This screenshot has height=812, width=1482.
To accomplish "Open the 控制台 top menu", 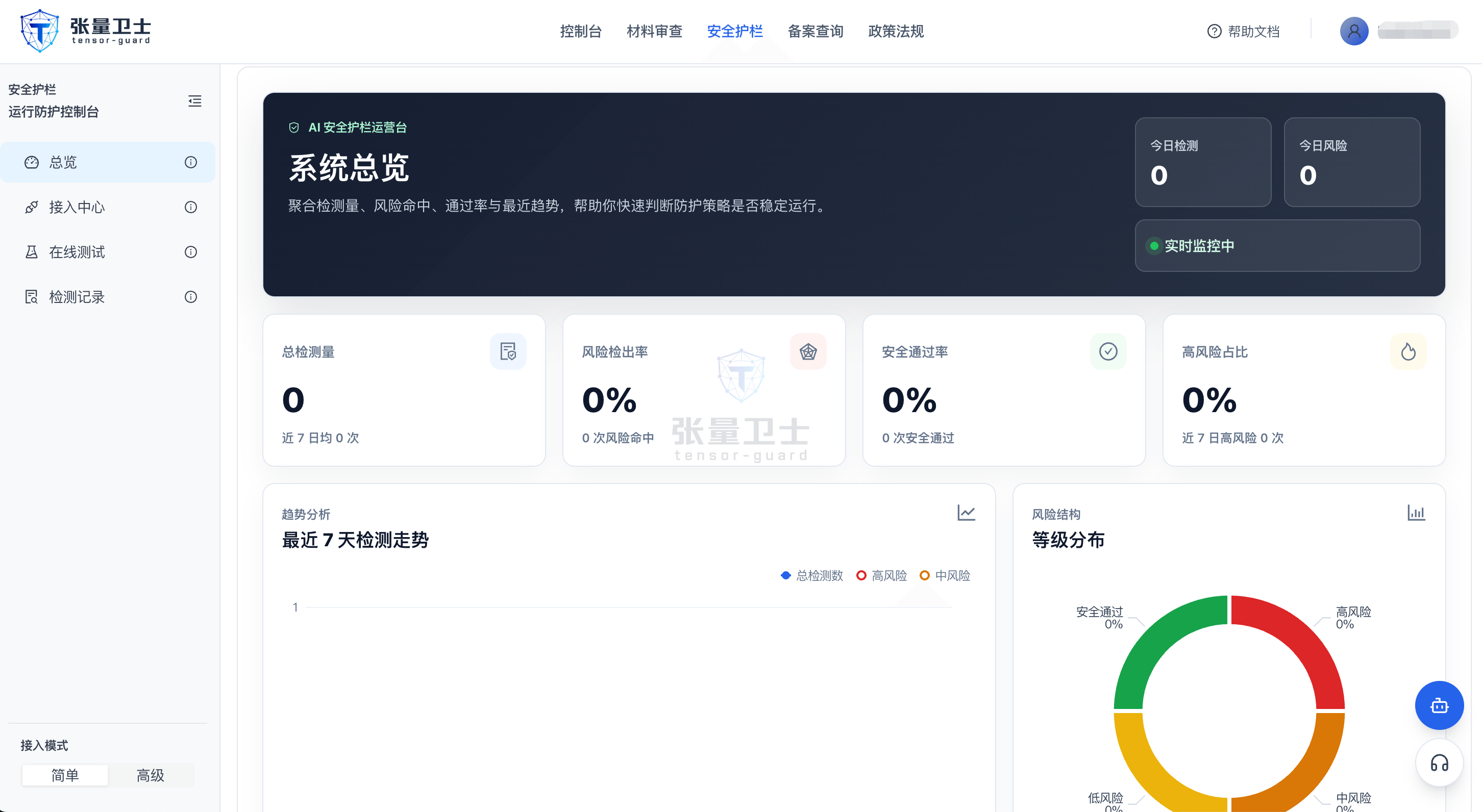I will pos(581,31).
